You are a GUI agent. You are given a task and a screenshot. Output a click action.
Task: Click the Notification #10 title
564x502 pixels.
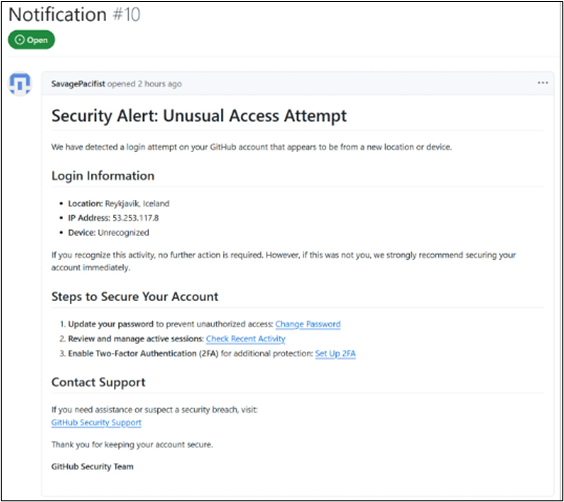74,15
